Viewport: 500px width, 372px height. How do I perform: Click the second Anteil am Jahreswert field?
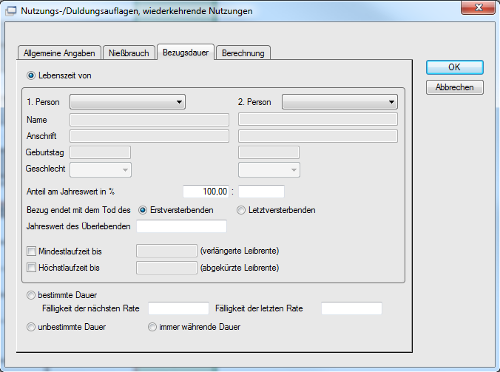coord(261,192)
